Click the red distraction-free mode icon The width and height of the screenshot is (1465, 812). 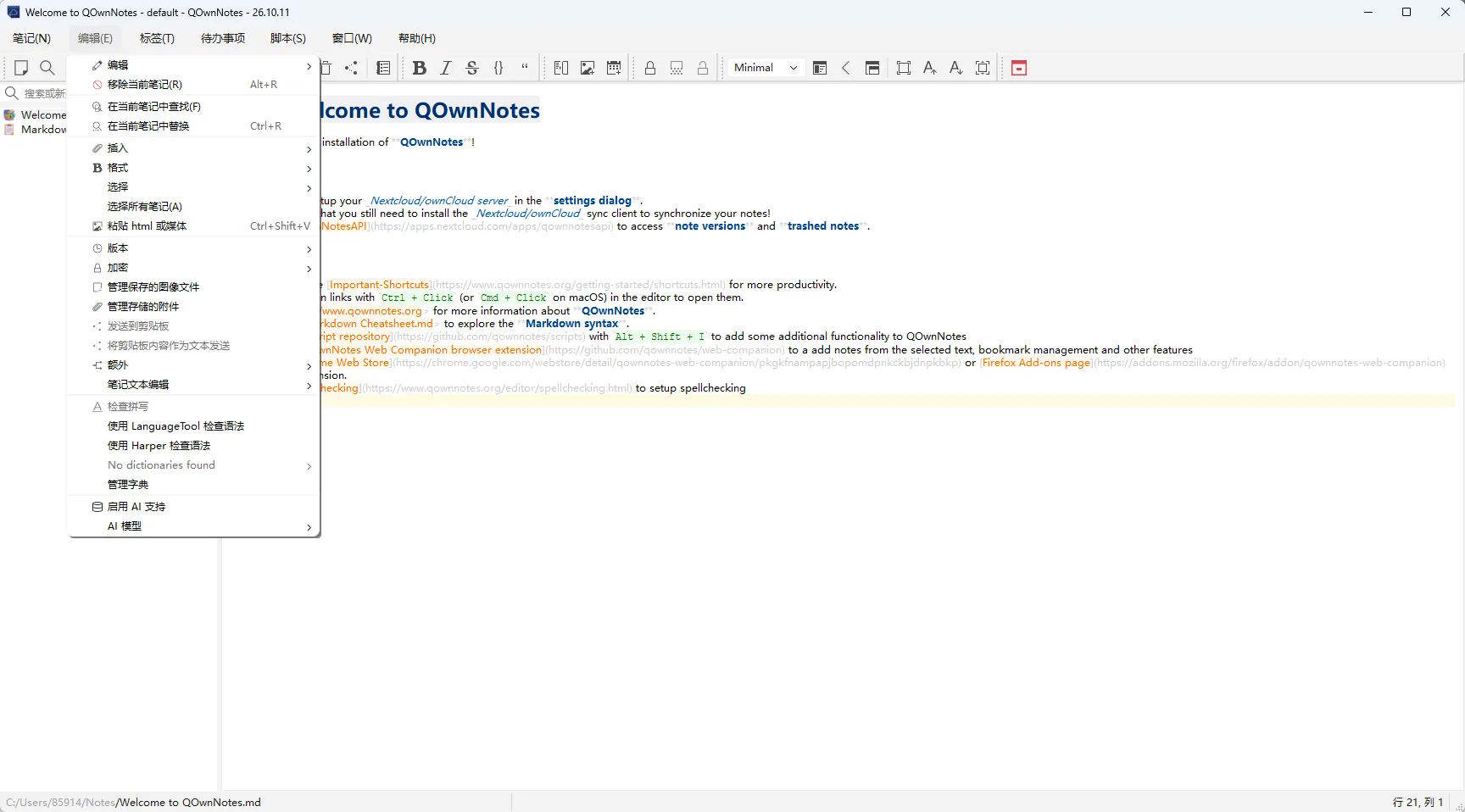(x=1019, y=68)
